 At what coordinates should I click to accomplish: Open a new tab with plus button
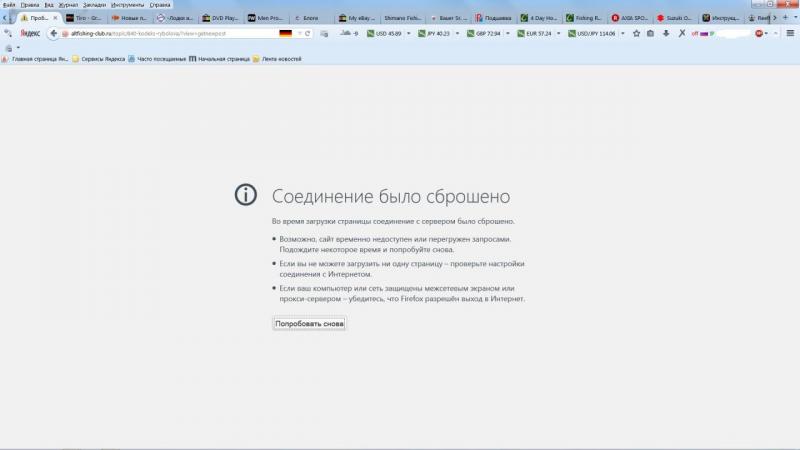click(x=785, y=17)
